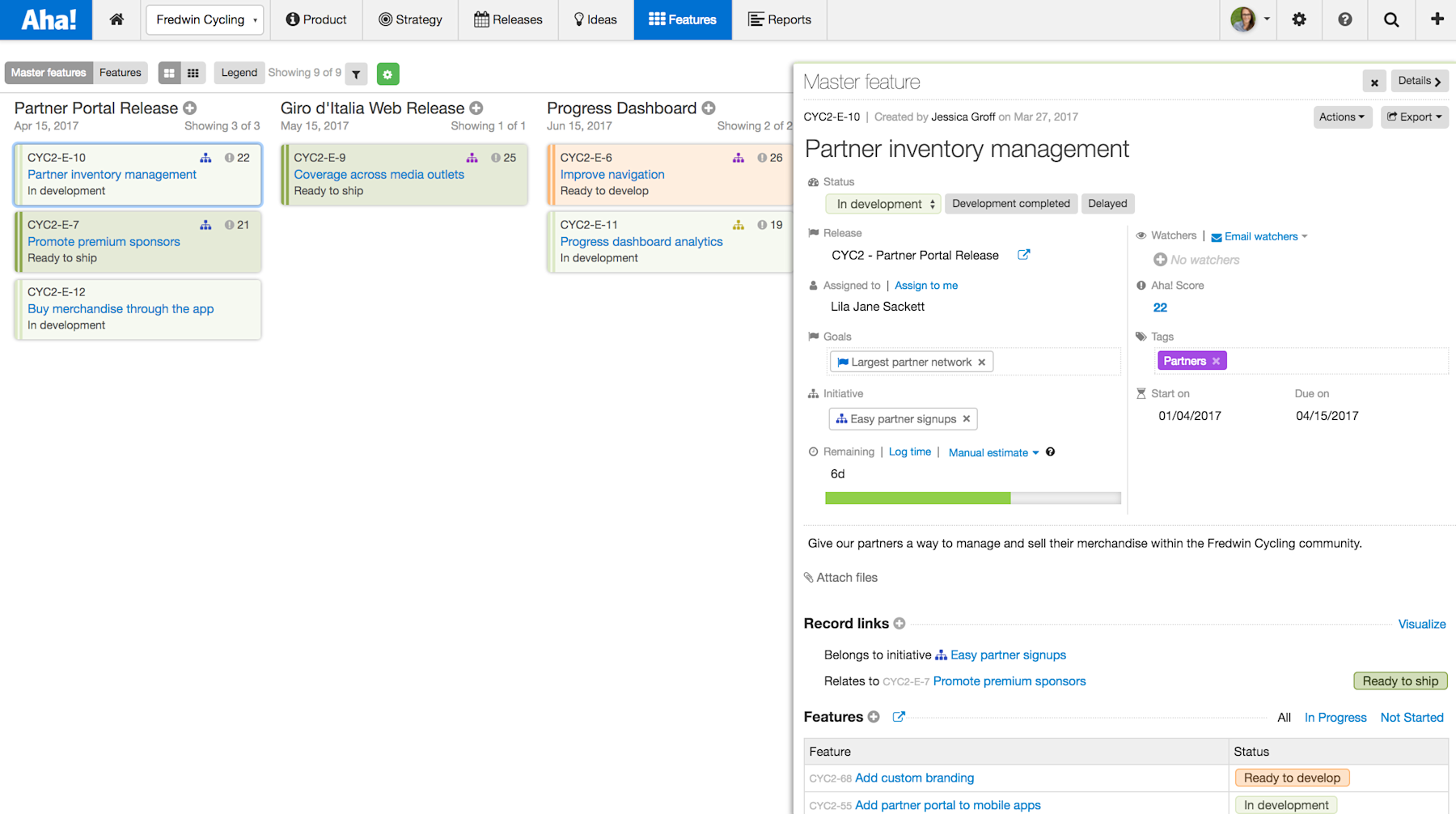This screenshot has width=1456, height=814.
Task: Click the help question mark icon
Action: click(1345, 19)
